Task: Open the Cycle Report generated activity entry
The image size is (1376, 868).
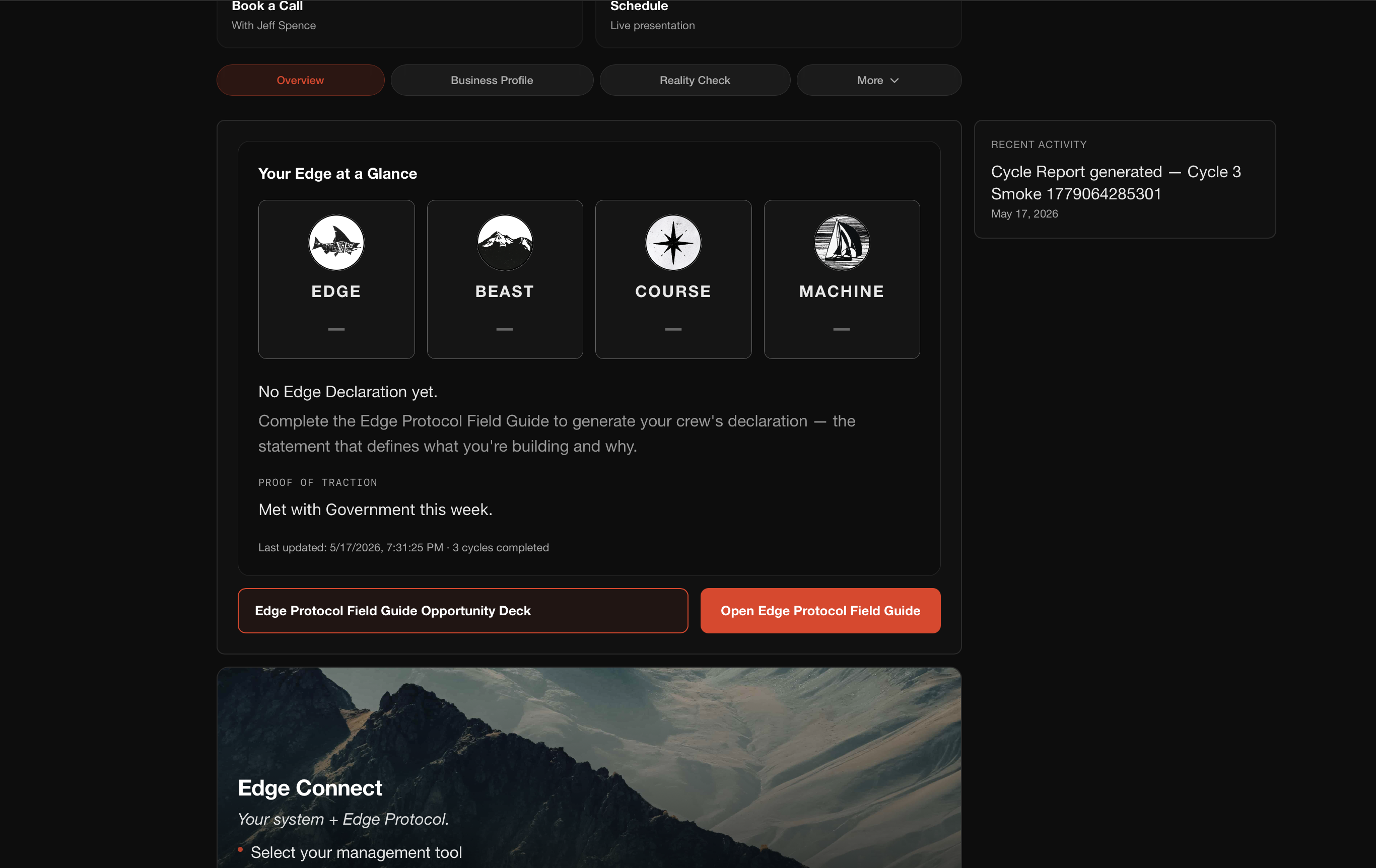Action: coord(1116,183)
